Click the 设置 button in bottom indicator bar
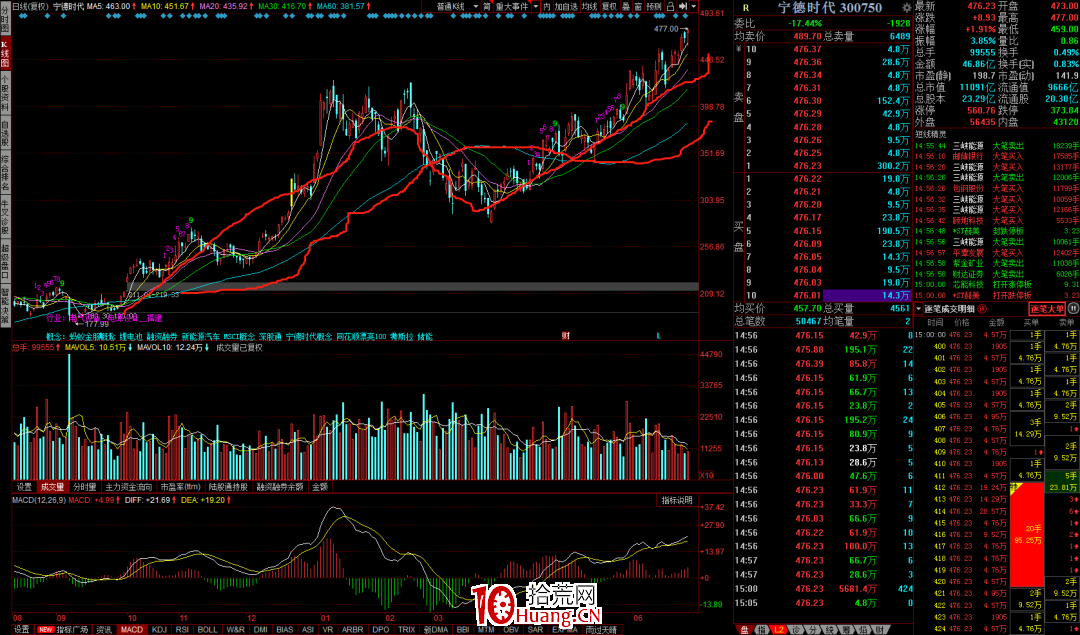 coord(21,629)
